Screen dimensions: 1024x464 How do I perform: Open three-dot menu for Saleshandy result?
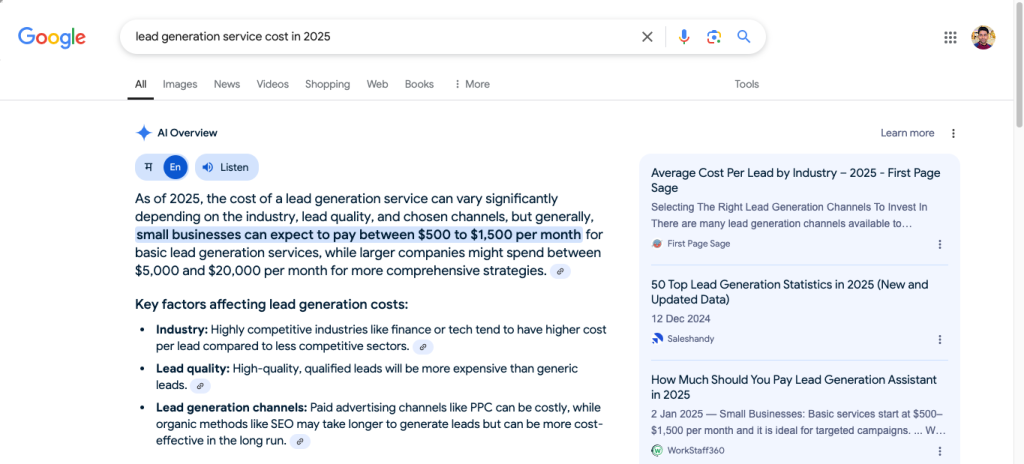(x=940, y=339)
